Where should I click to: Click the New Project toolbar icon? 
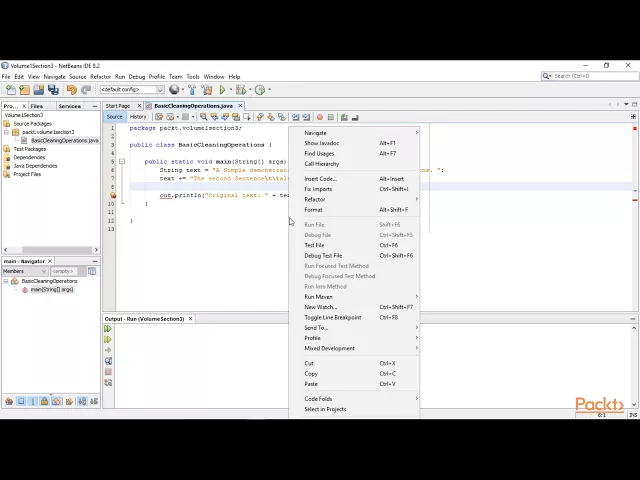pos(24,89)
